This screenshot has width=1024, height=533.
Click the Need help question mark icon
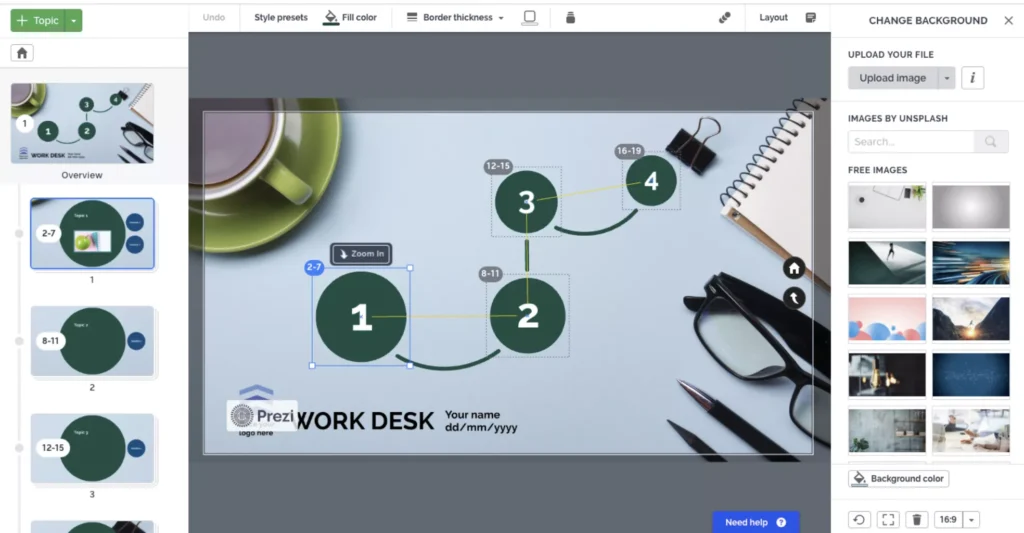[x=781, y=523]
